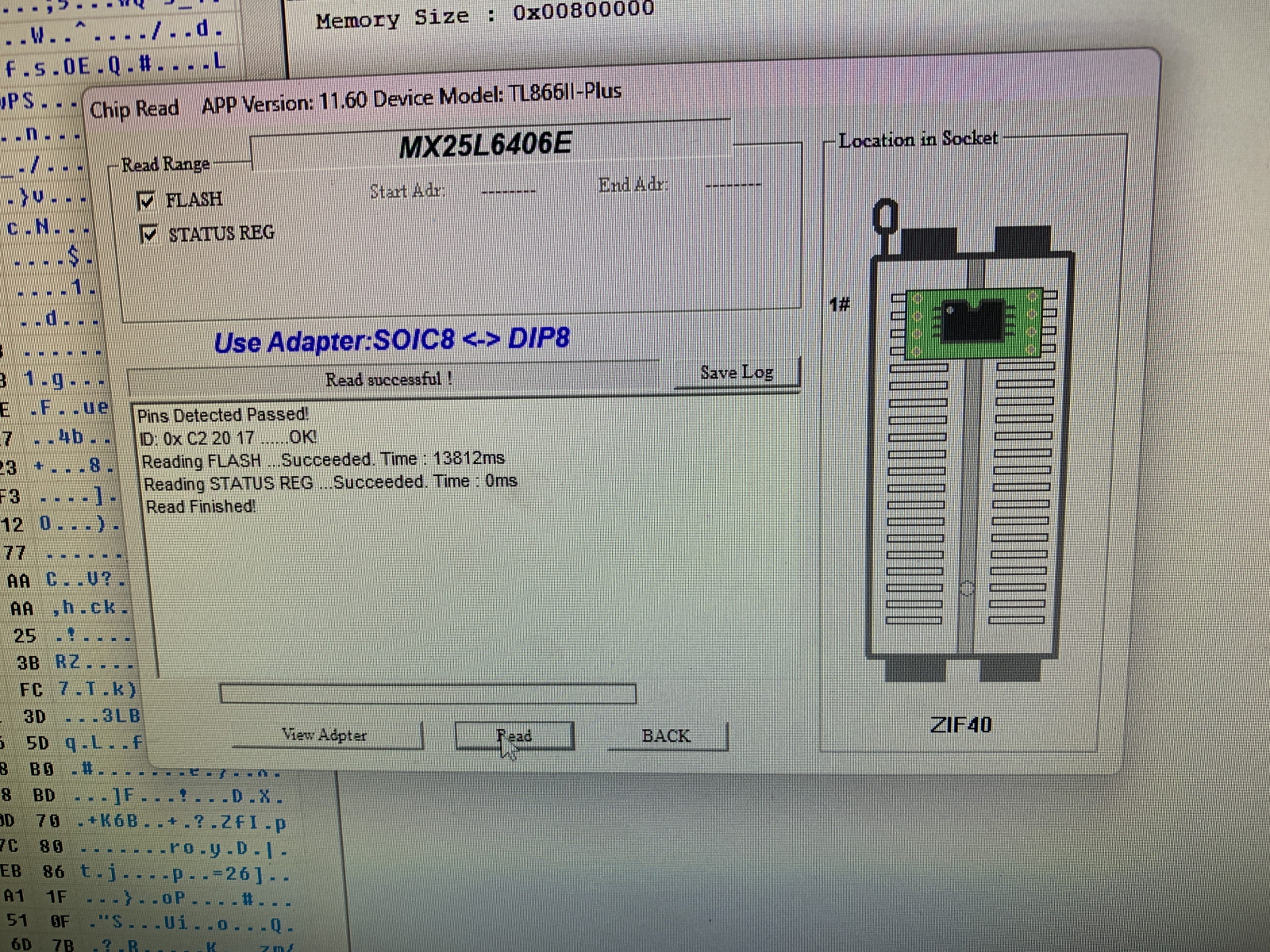Click the End Adr field
Screen dimensions: 1270x952
click(x=732, y=185)
